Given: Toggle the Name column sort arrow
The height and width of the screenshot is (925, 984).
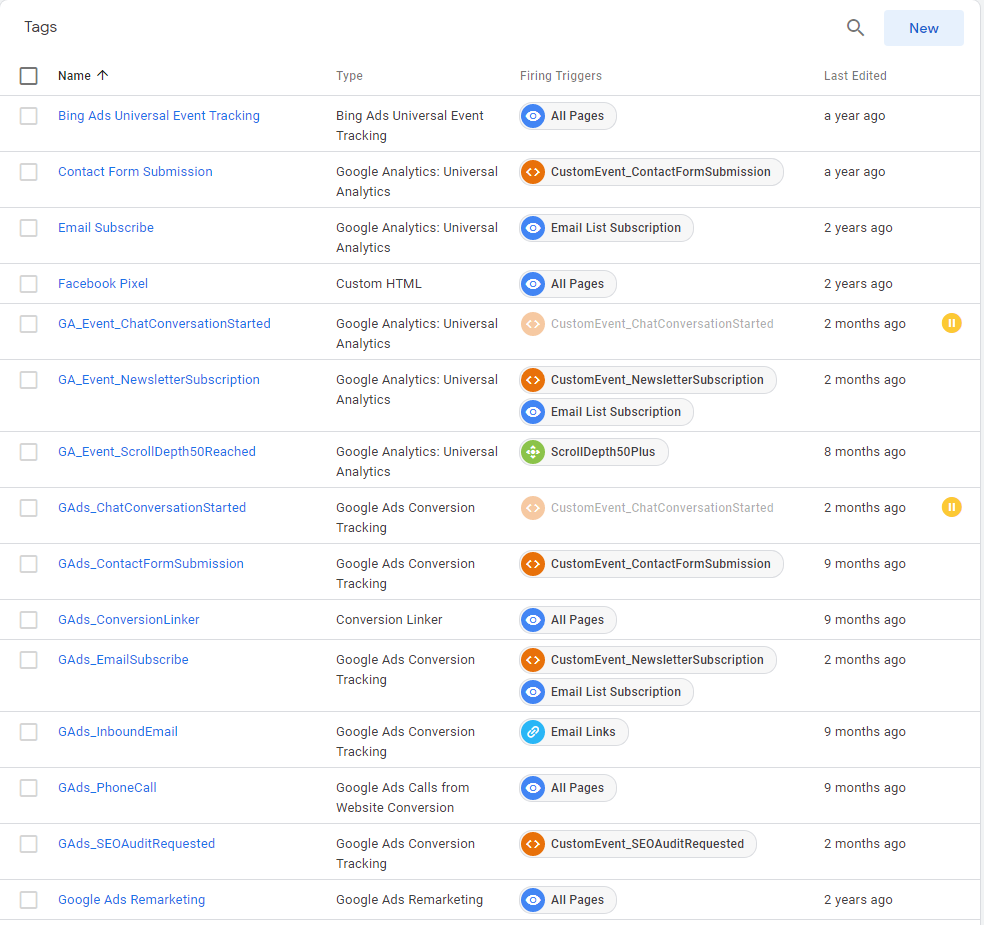Looking at the screenshot, I should click(103, 75).
